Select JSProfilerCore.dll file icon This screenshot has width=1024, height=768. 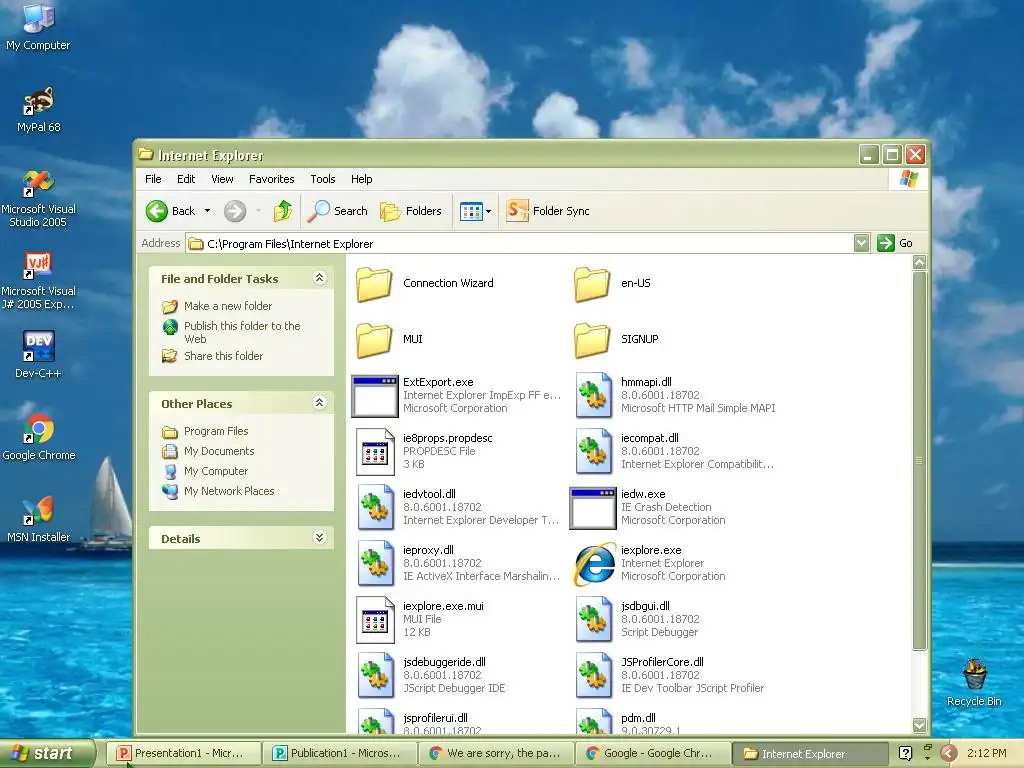[594, 675]
